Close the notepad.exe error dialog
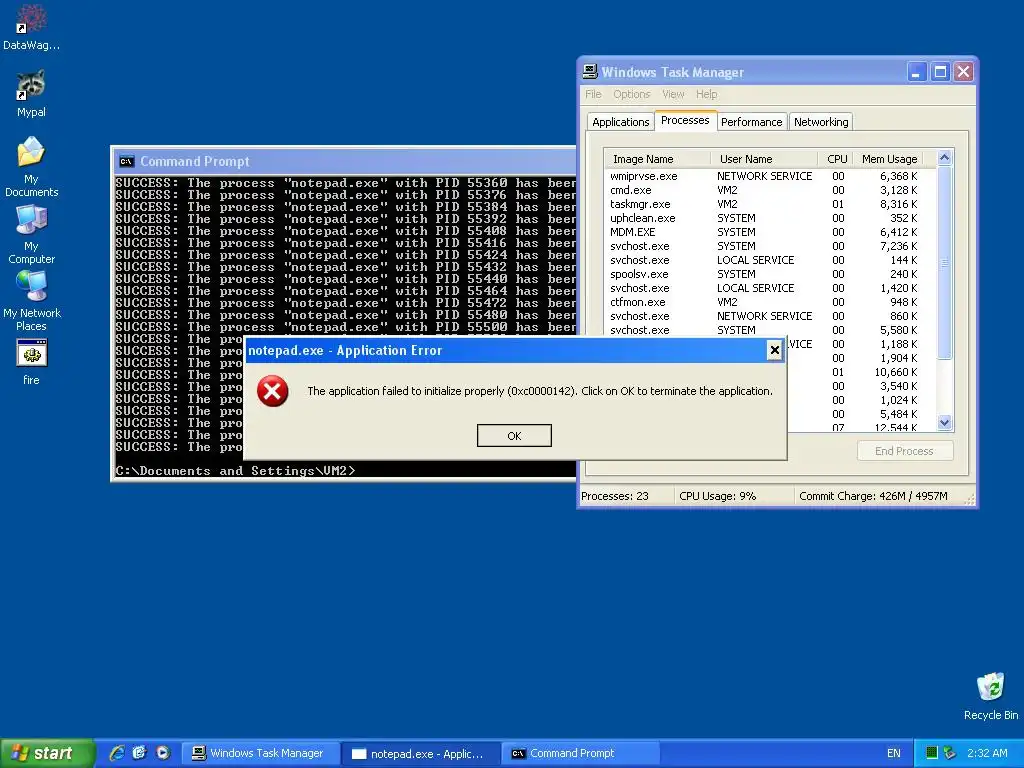1024x768 pixels. (x=775, y=350)
